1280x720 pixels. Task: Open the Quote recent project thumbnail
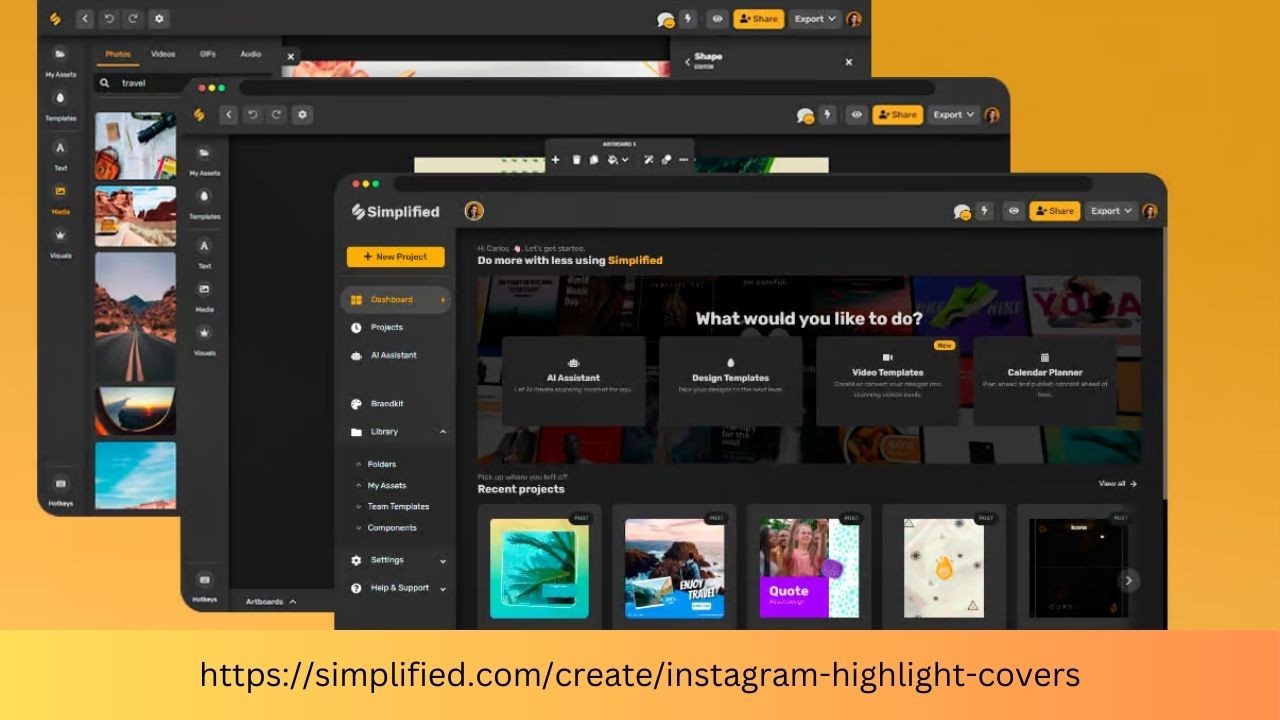coord(809,567)
